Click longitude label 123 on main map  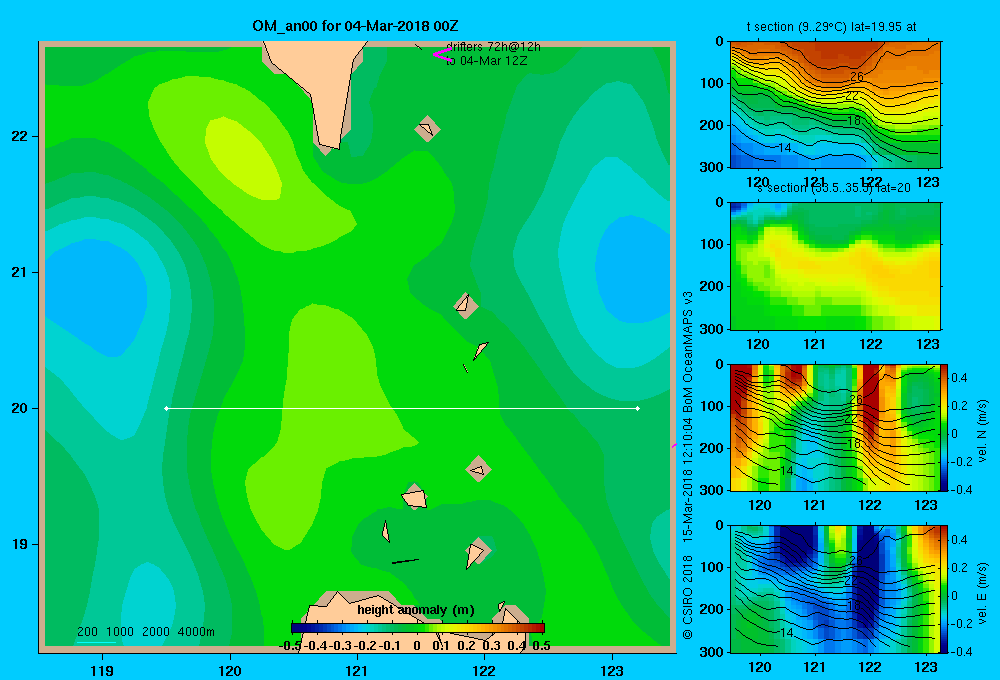[612, 670]
